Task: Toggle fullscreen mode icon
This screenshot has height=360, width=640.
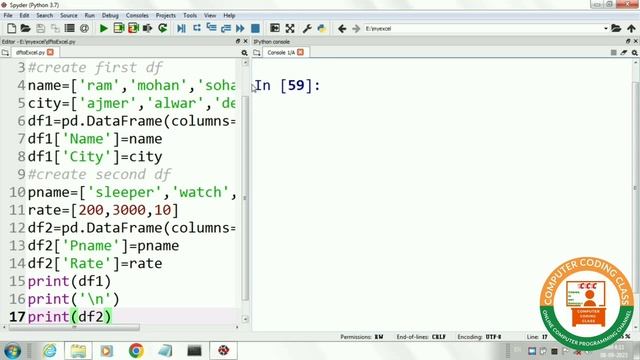Action: [290, 29]
